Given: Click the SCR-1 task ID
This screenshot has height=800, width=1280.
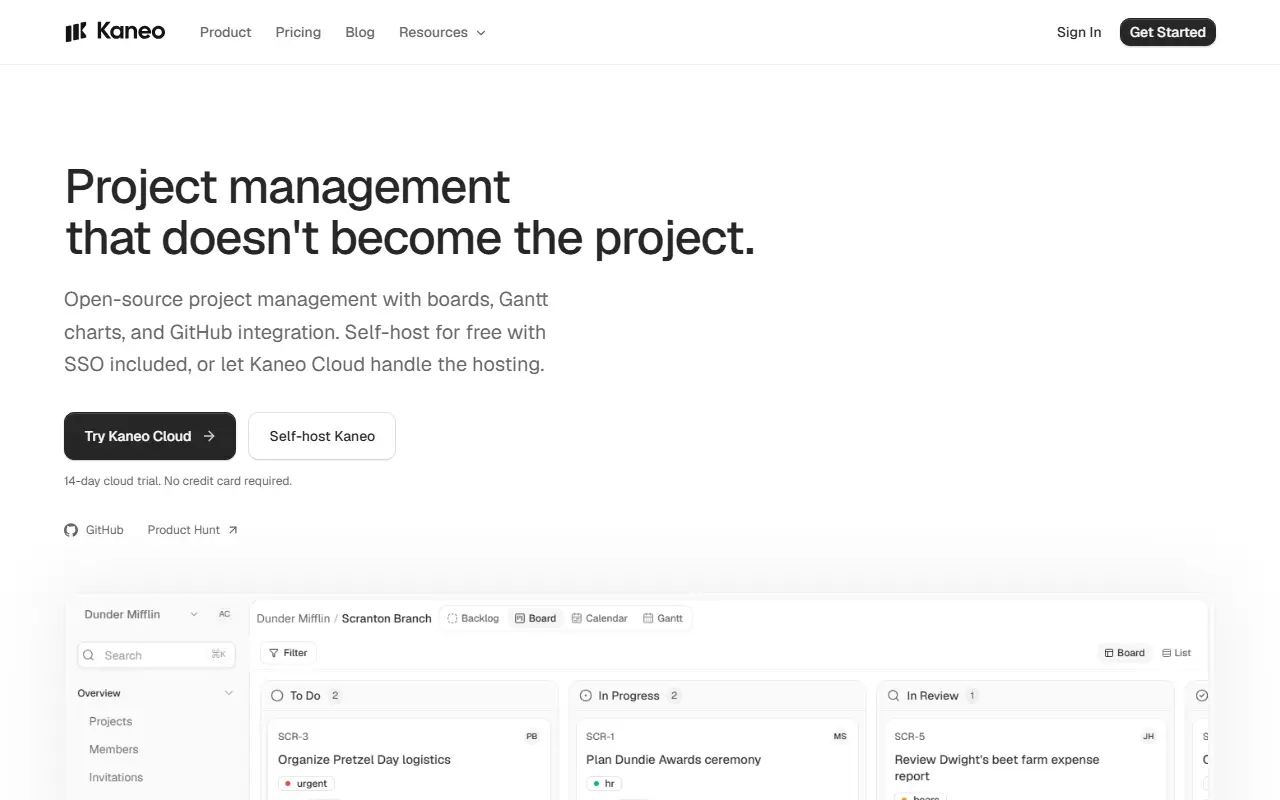Looking at the screenshot, I should [600, 737].
